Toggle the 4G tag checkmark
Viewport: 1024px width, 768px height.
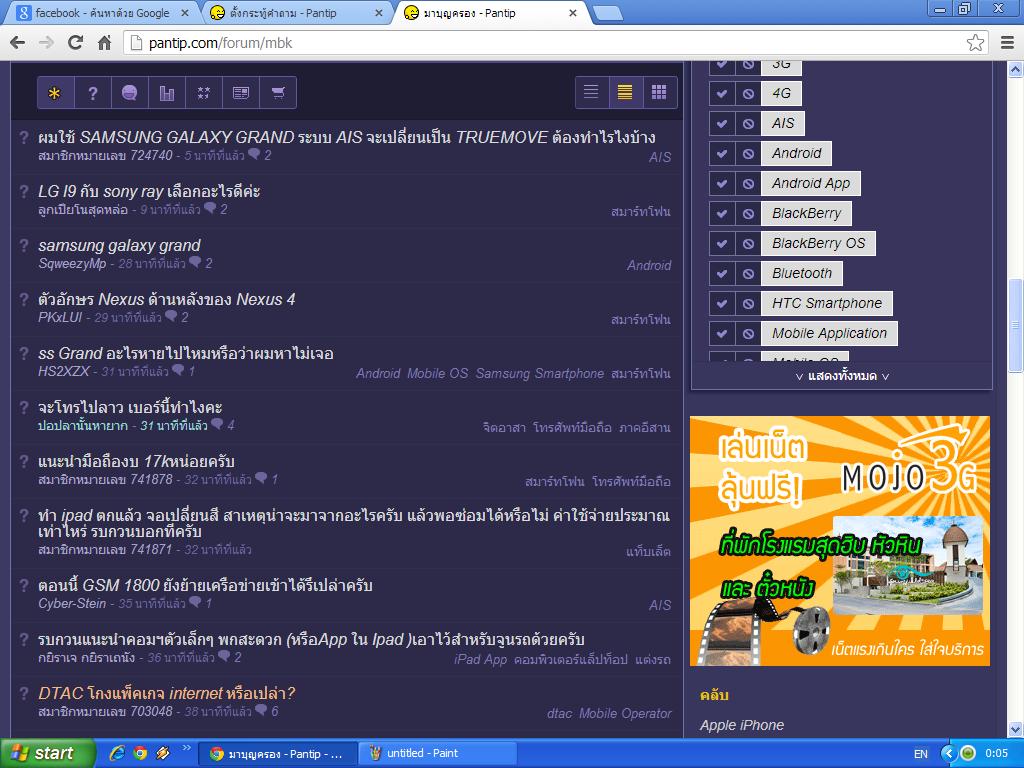coord(722,93)
